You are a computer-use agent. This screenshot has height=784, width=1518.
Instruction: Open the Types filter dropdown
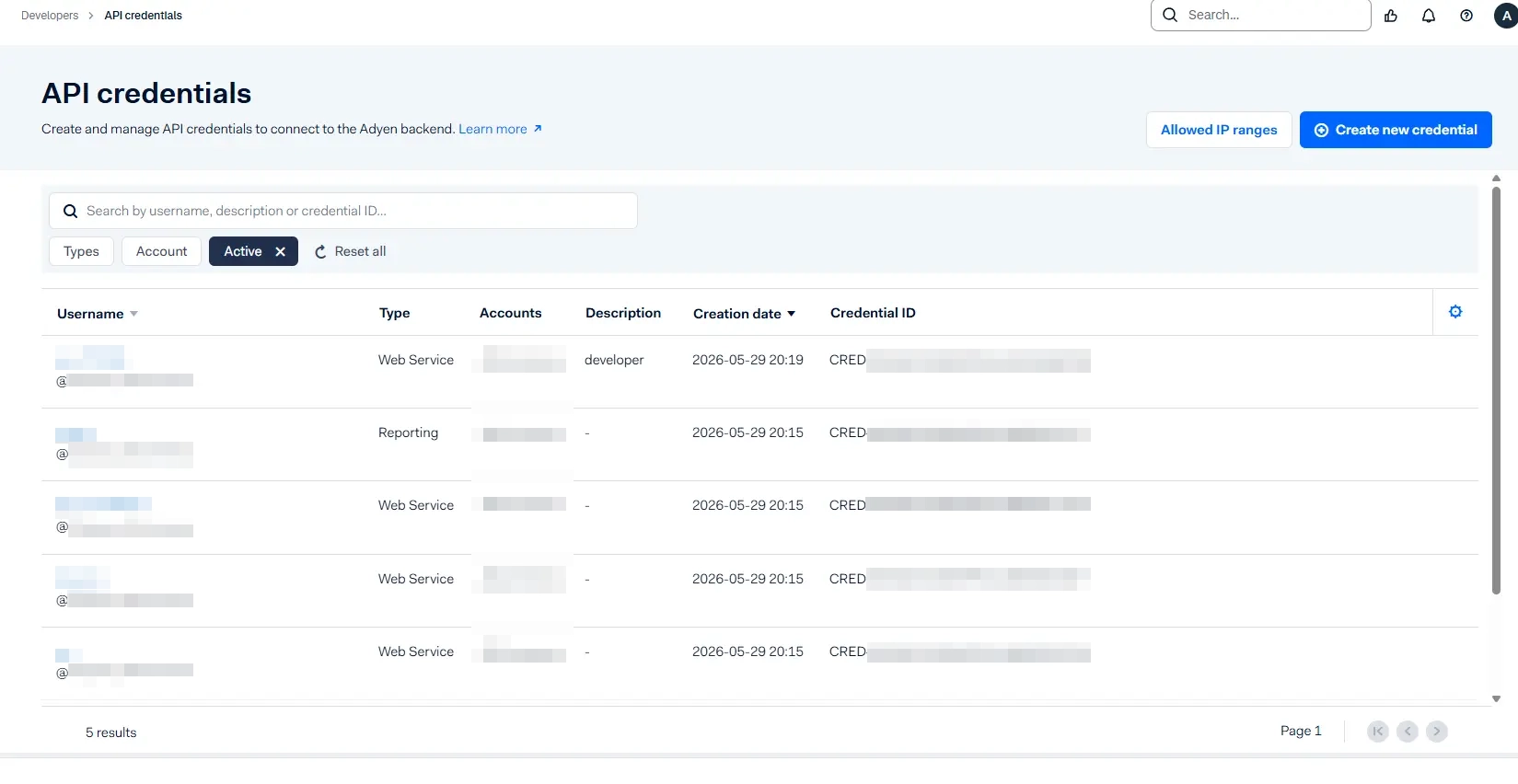pyautogui.click(x=81, y=251)
